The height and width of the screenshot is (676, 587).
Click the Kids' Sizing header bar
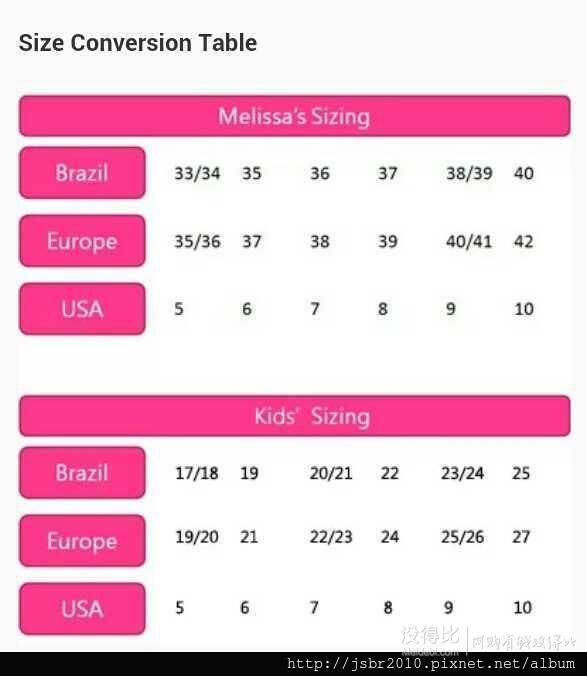(x=295, y=416)
